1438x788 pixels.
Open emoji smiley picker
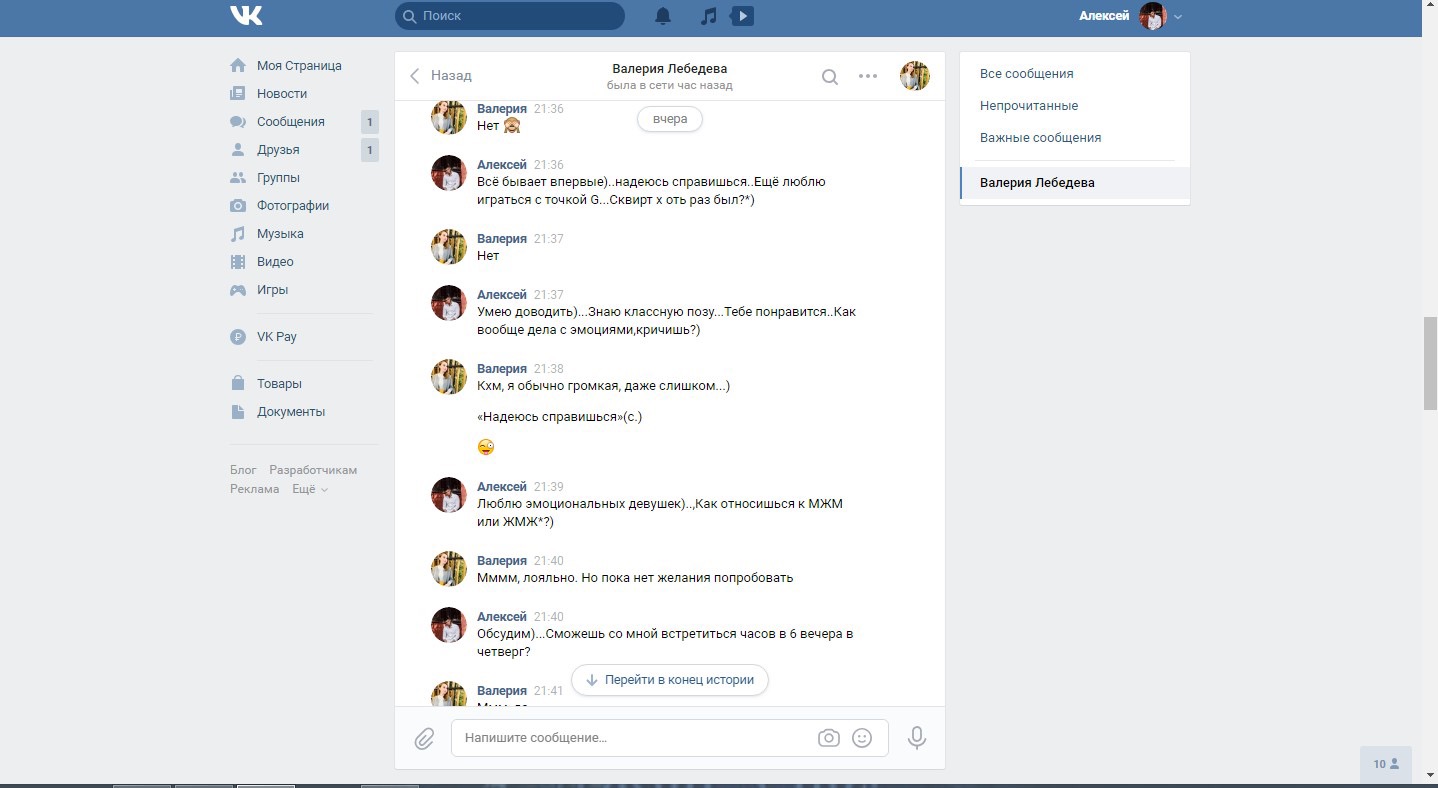point(862,738)
